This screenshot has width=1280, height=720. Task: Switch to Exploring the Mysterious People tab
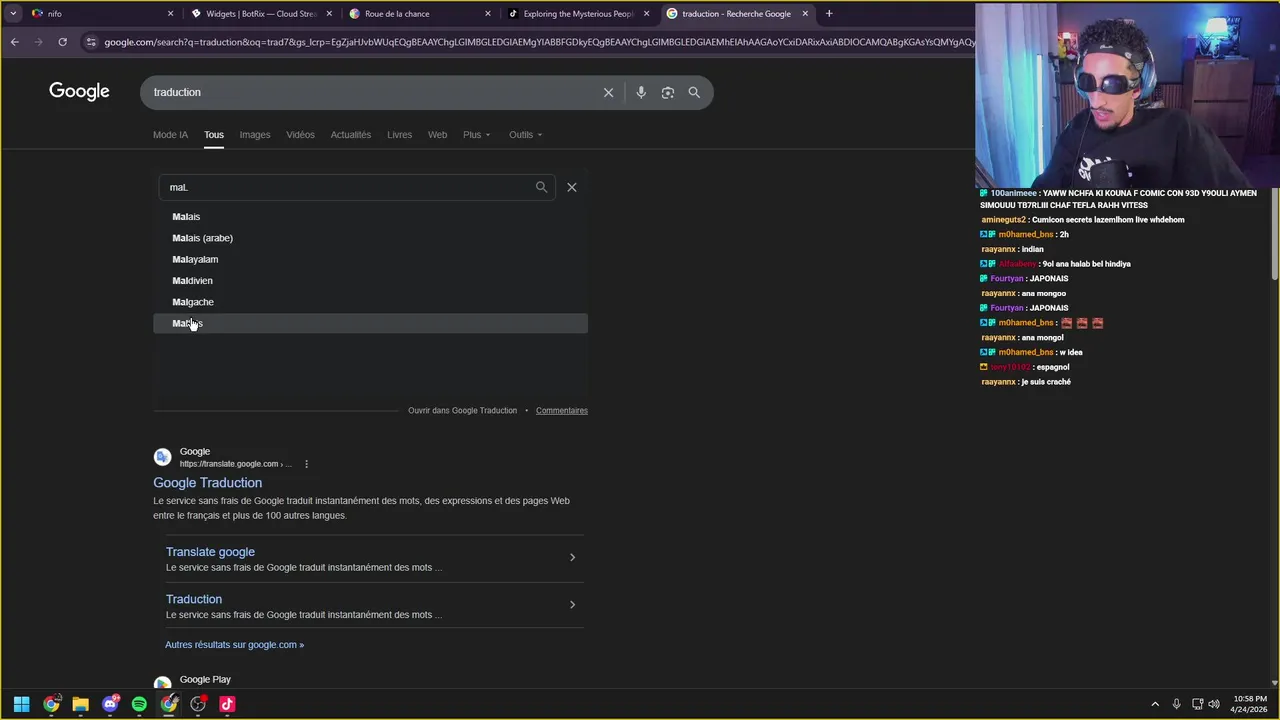577,14
